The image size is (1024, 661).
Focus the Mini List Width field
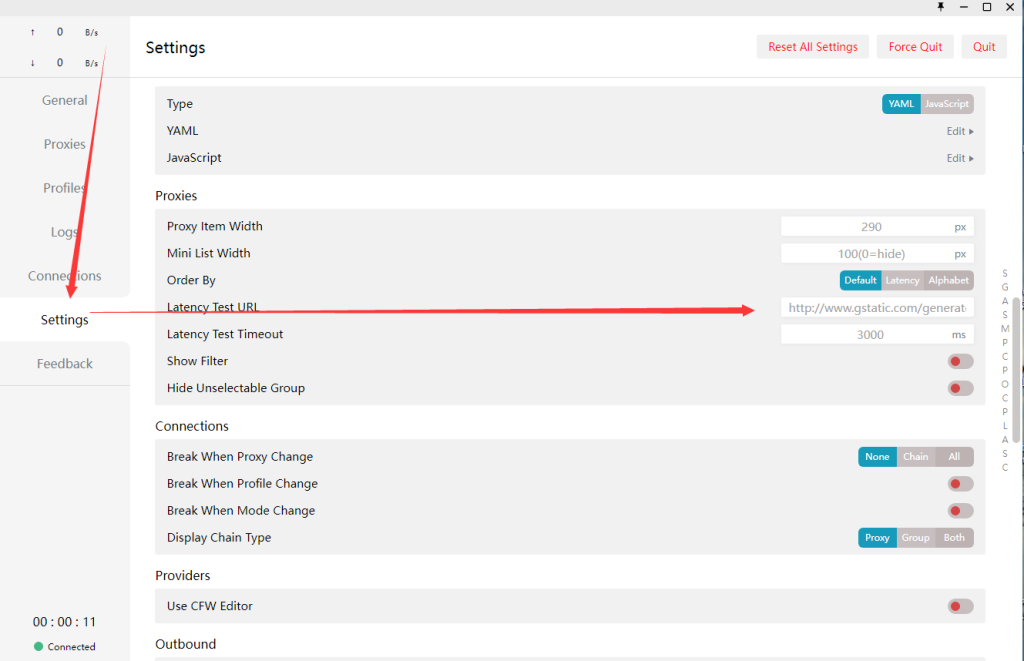(877, 253)
